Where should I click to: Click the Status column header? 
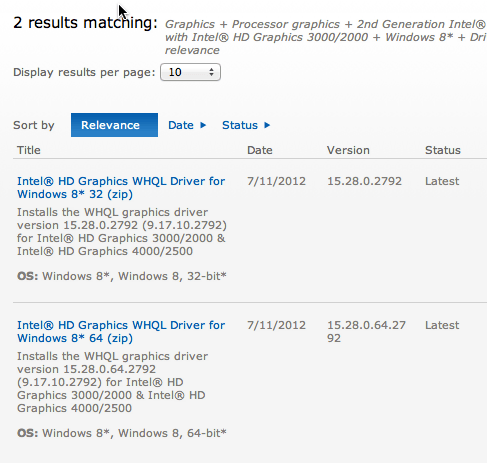(443, 150)
